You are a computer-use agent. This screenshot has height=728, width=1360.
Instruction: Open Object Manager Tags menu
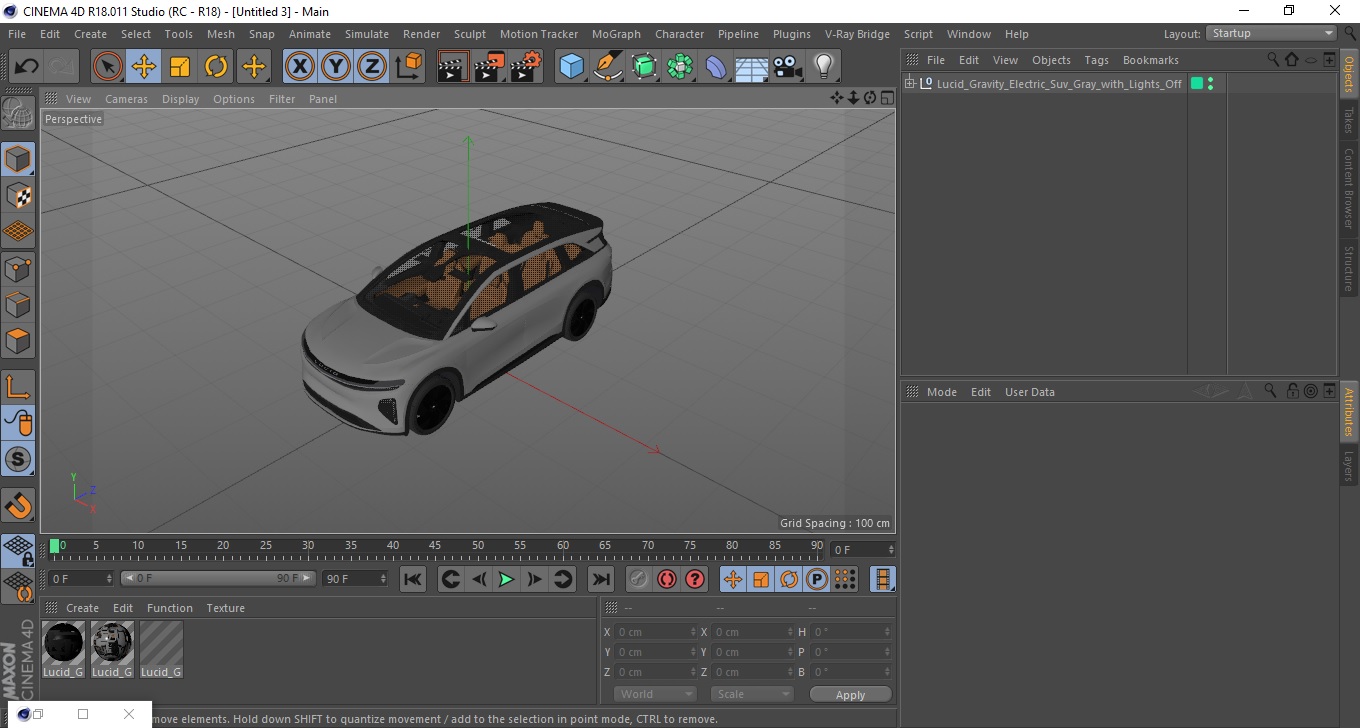[1096, 60]
